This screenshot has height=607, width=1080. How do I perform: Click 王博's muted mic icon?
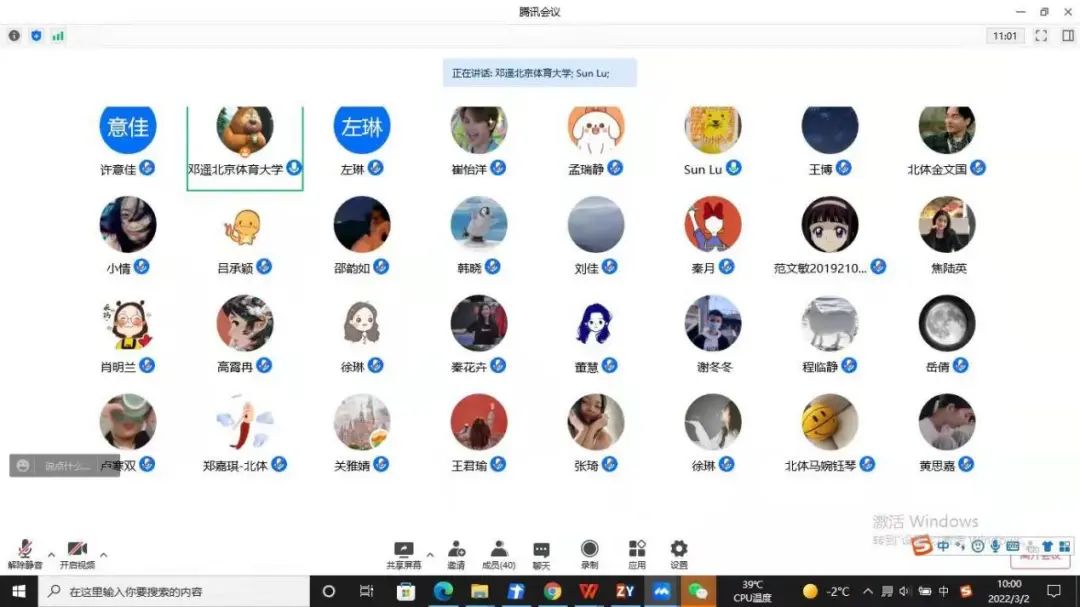844,167
